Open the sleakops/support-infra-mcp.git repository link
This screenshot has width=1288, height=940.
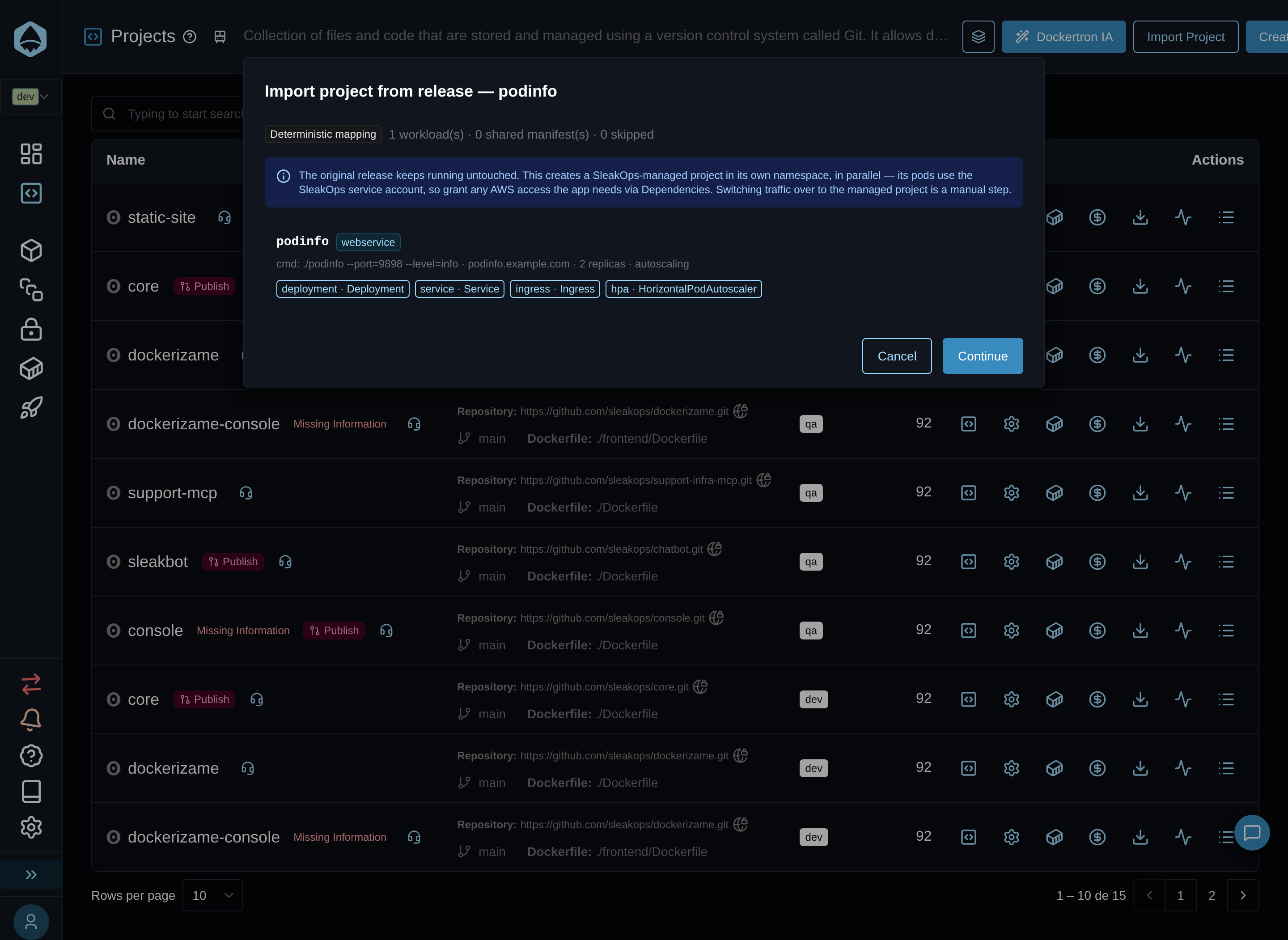pyautogui.click(x=636, y=480)
